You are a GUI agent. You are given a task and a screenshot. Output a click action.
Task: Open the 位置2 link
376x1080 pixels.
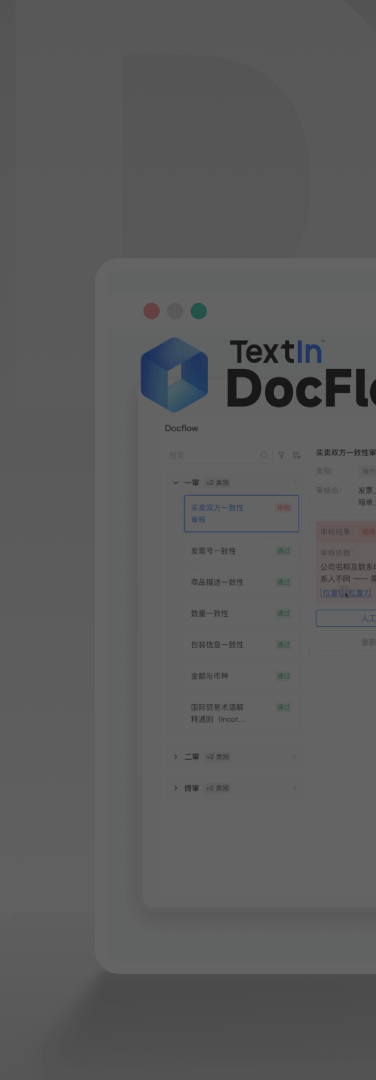(x=358, y=593)
